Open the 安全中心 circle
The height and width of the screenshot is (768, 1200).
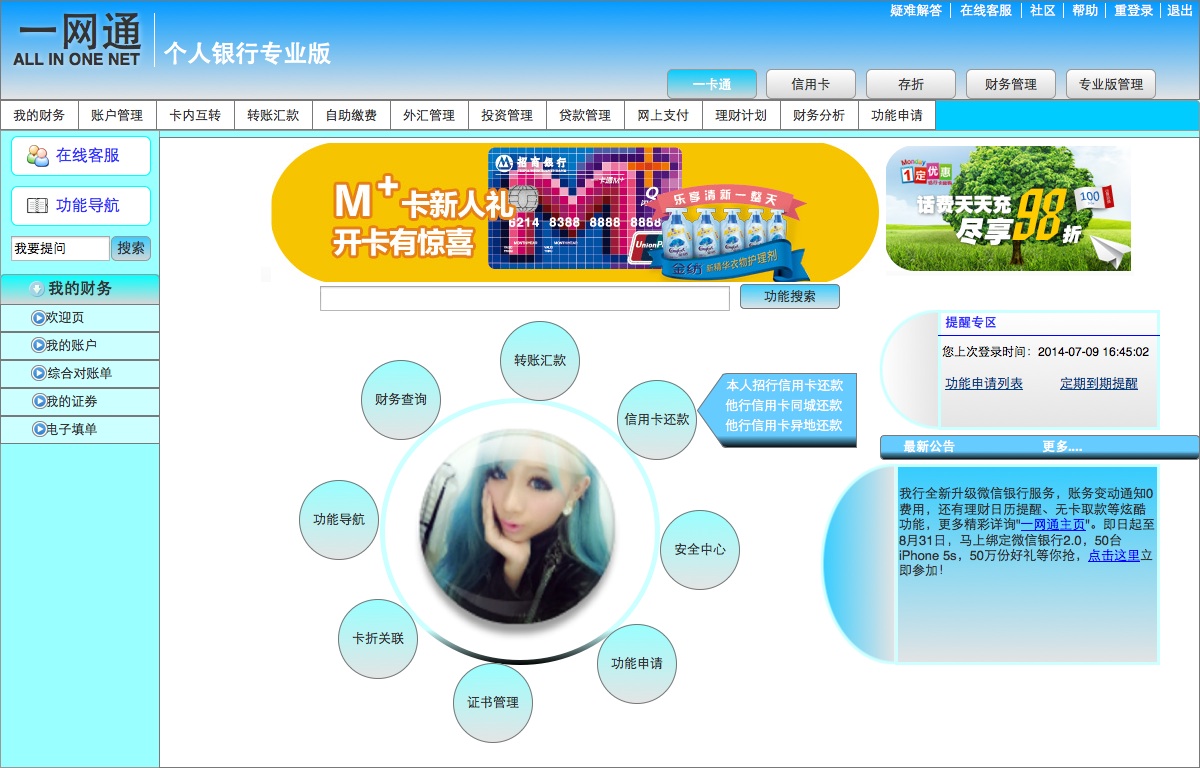(x=700, y=550)
